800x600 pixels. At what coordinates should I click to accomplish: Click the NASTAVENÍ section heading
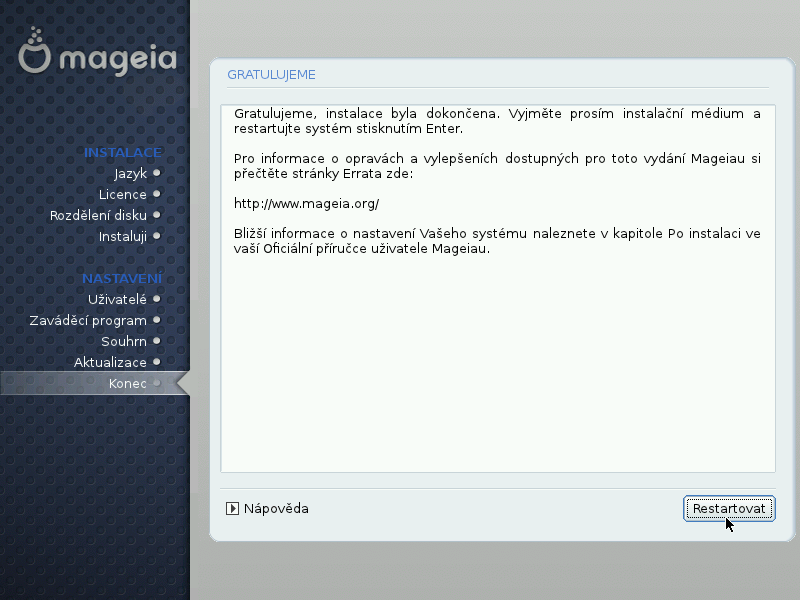pyautogui.click(x=122, y=279)
